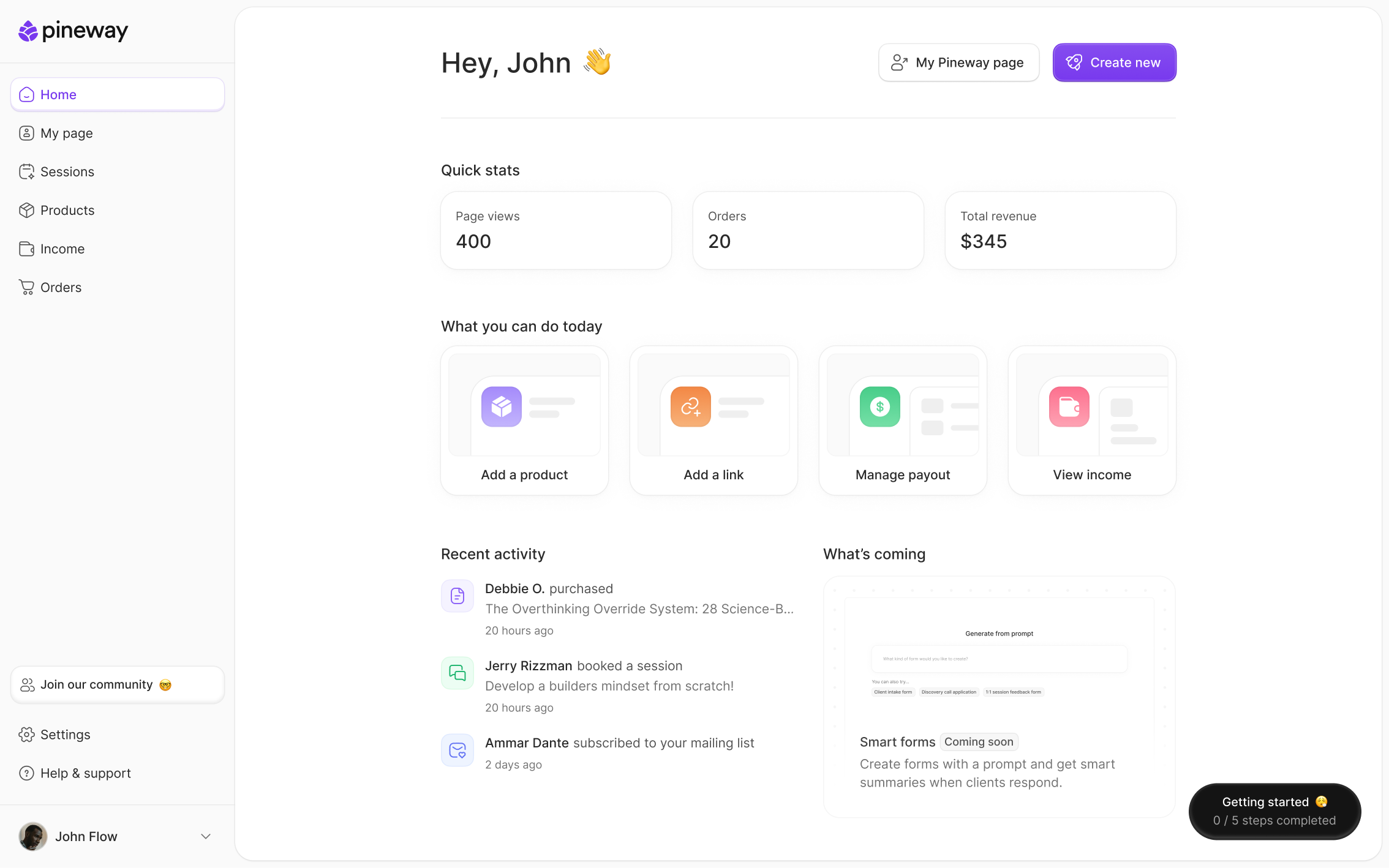This screenshot has width=1389, height=868.
Task: Click Jerry Rizzman session chat icon
Action: pyautogui.click(x=457, y=673)
